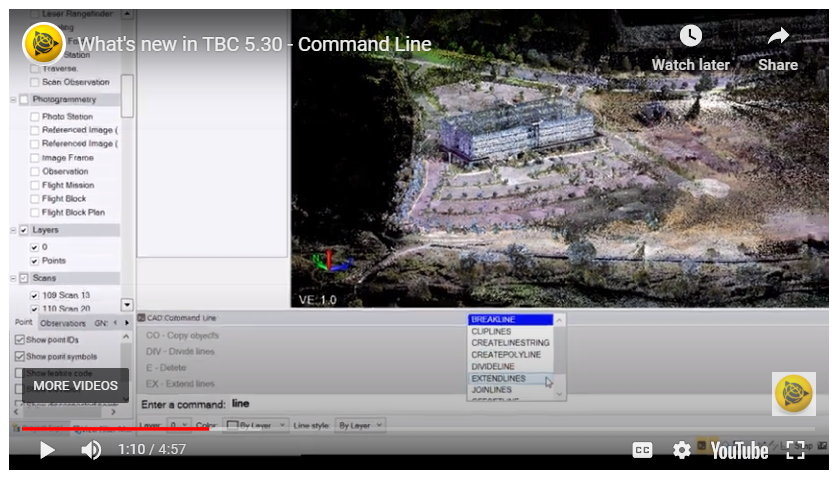Viewport: 839px width, 482px height.
Task: Click command list scroll-up arrow
Action: pyautogui.click(x=559, y=320)
